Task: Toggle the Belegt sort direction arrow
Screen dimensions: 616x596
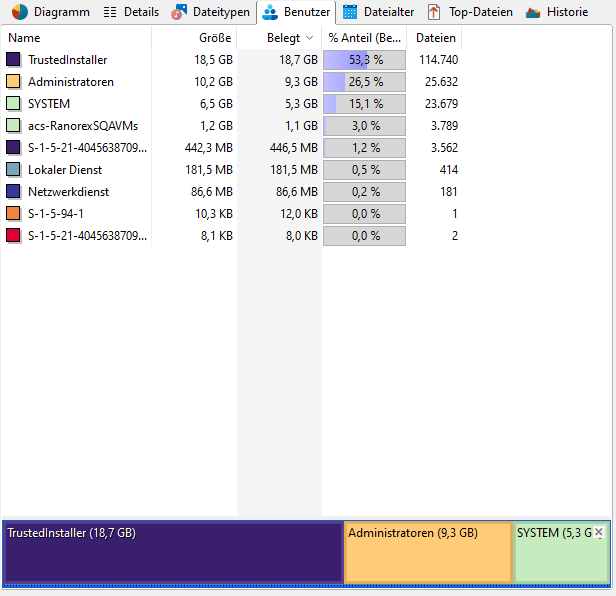Action: point(310,38)
